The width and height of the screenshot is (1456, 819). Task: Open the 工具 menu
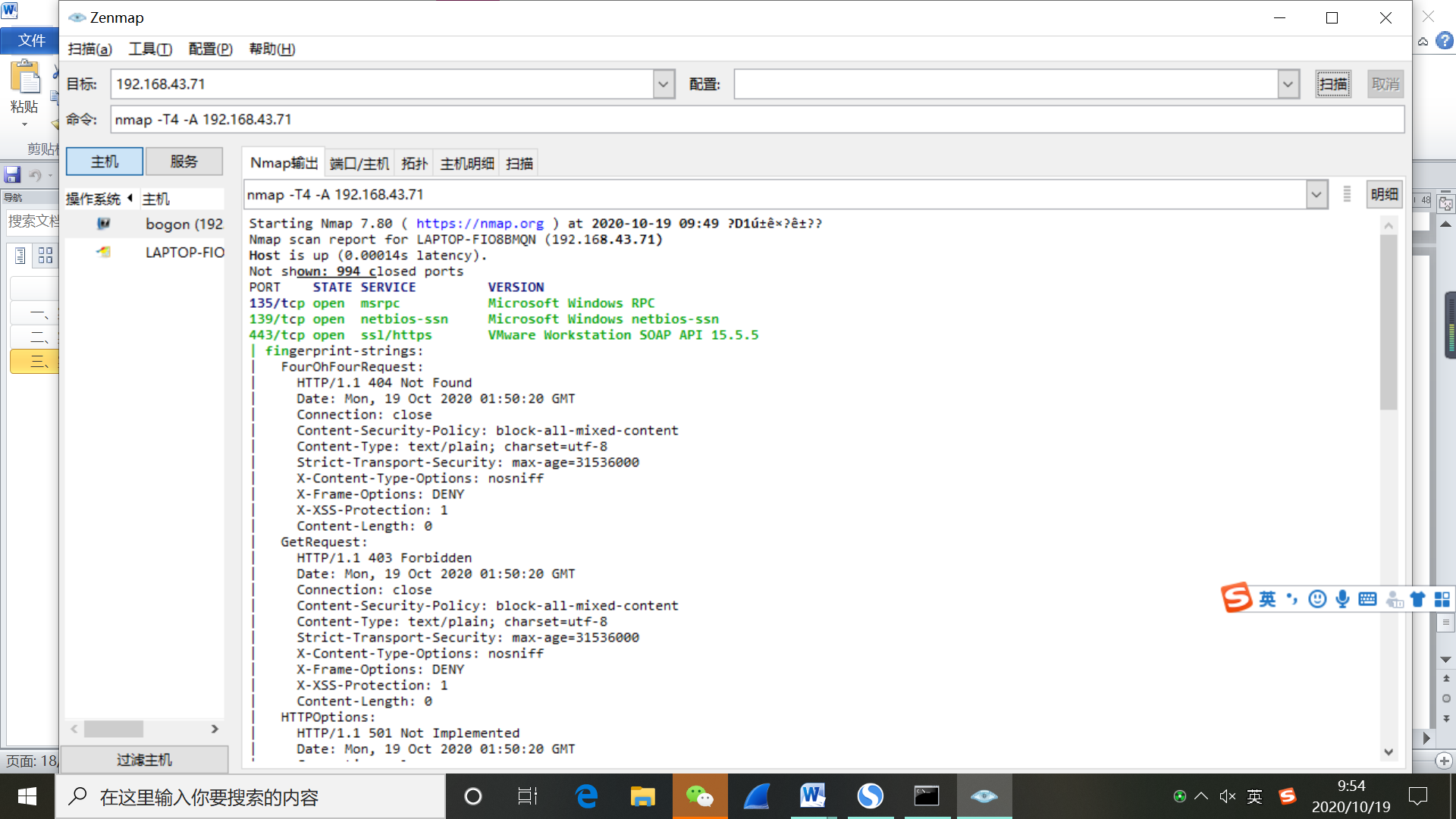pyautogui.click(x=150, y=49)
